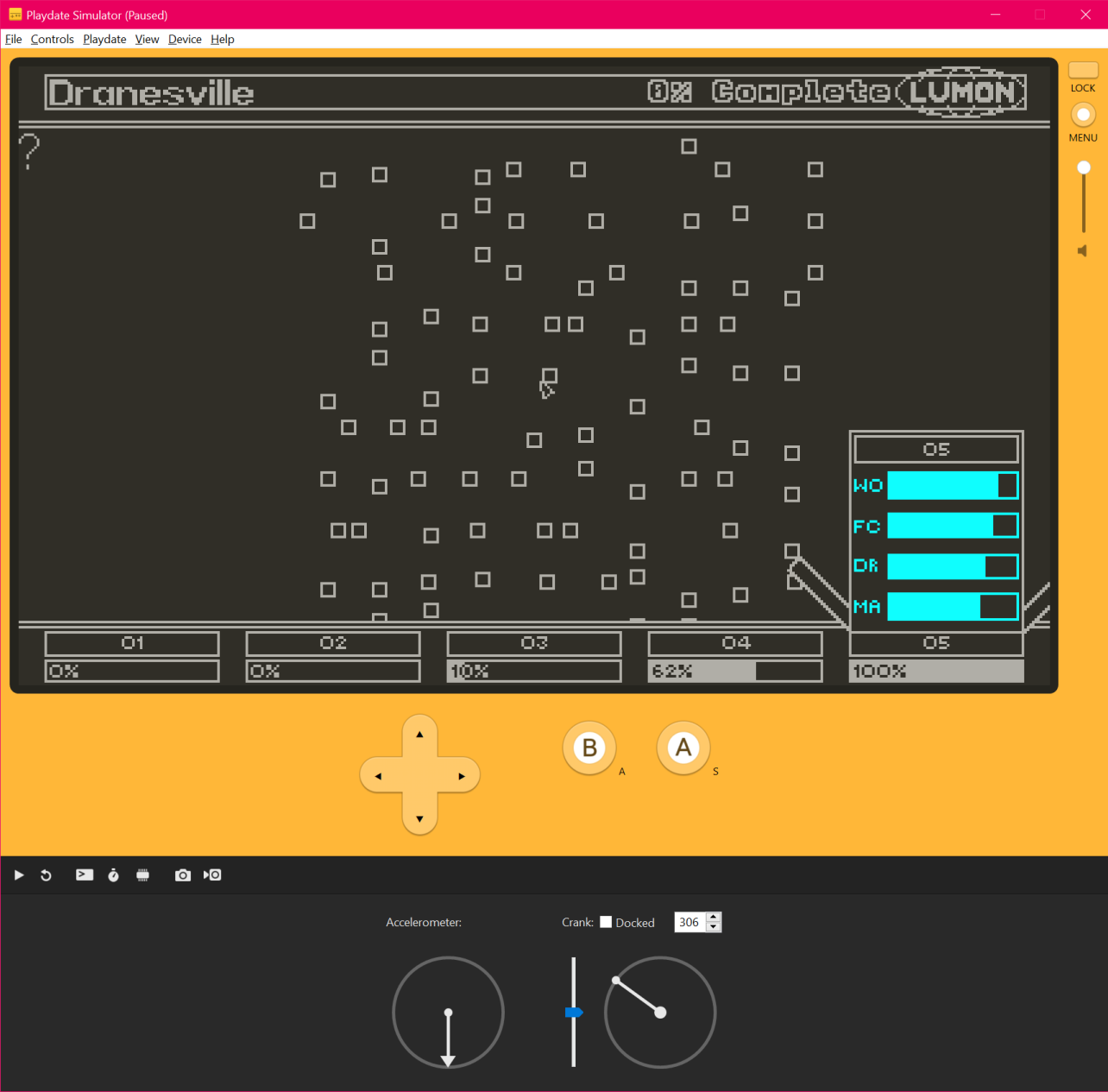This screenshot has height=1092, width=1108.
Task: Click the Playdate Simulator title bar icon
Action: (x=15, y=15)
